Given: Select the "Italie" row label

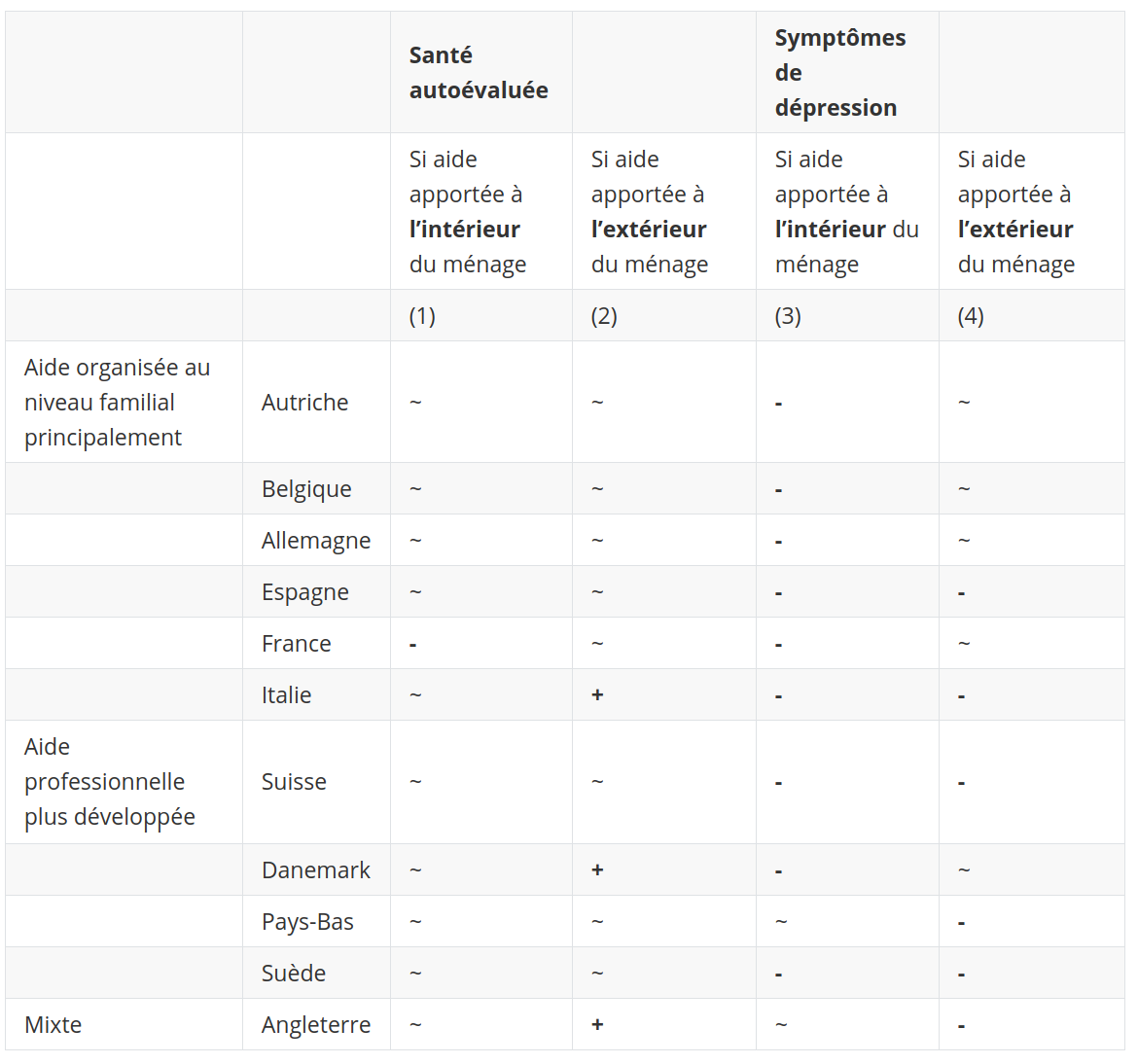Looking at the screenshot, I should click(287, 695).
